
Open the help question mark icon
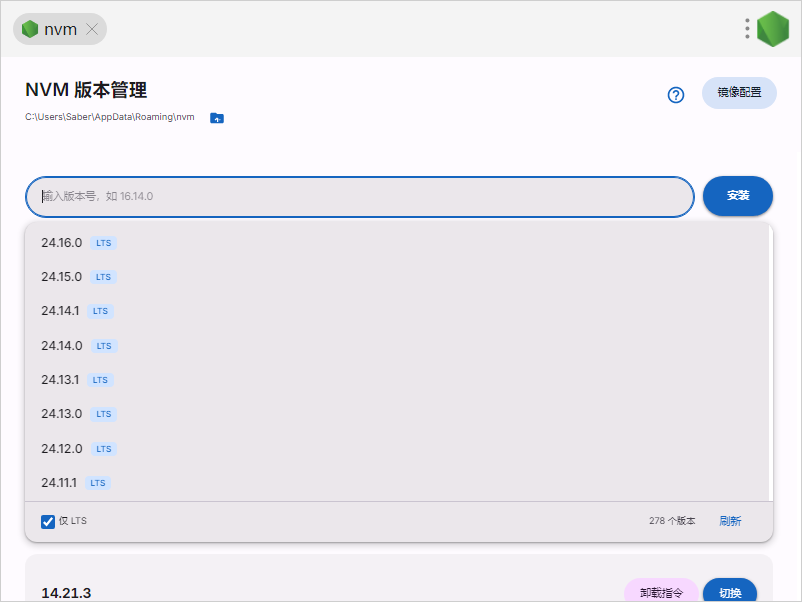click(676, 95)
